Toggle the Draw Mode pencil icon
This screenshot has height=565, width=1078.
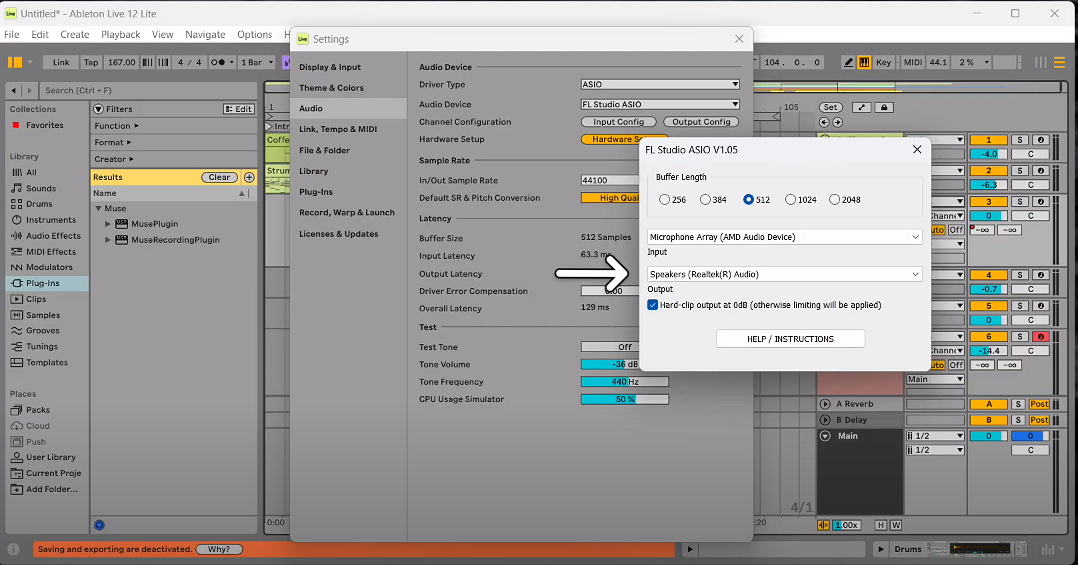(x=848, y=63)
